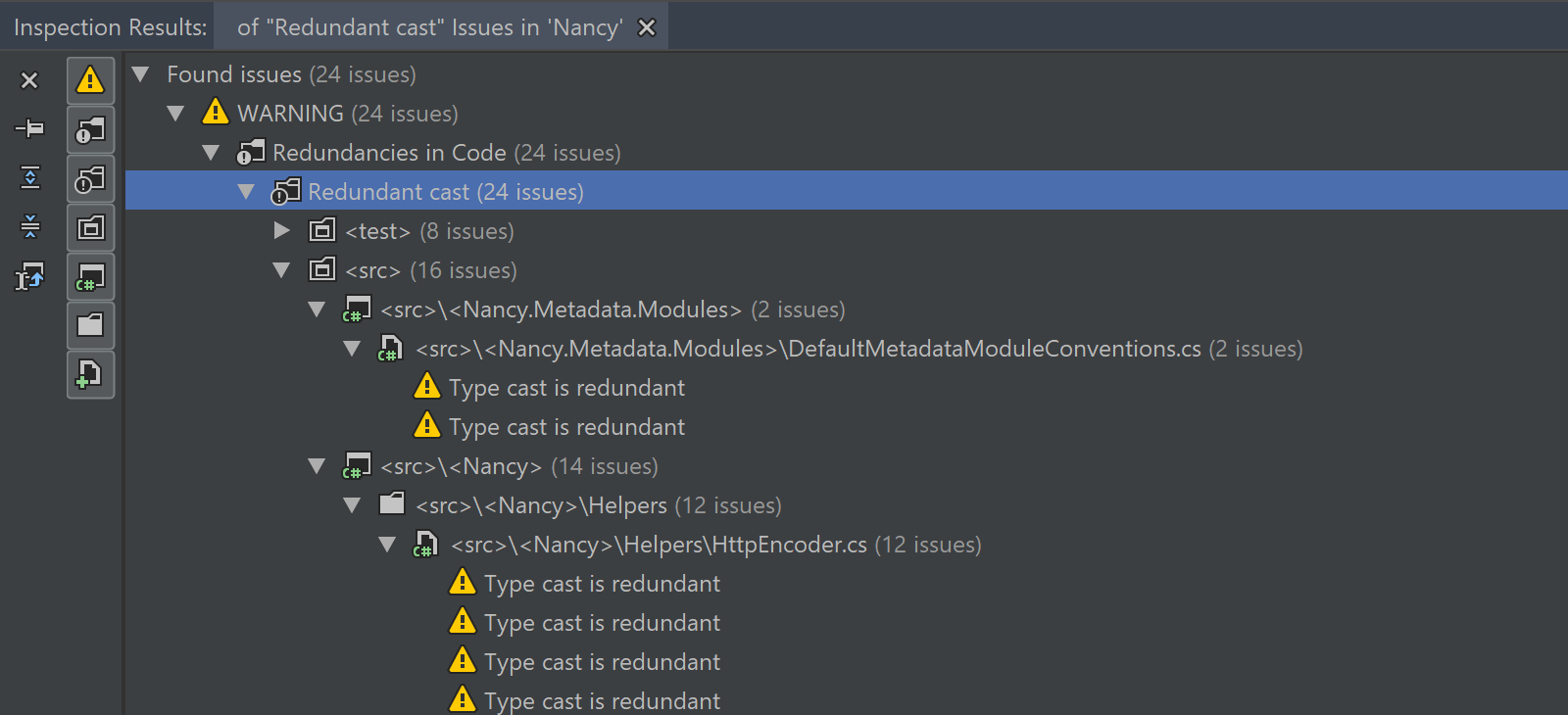Click the pin tab icon in sidebar
The width and height of the screenshot is (1568, 715).
29,128
